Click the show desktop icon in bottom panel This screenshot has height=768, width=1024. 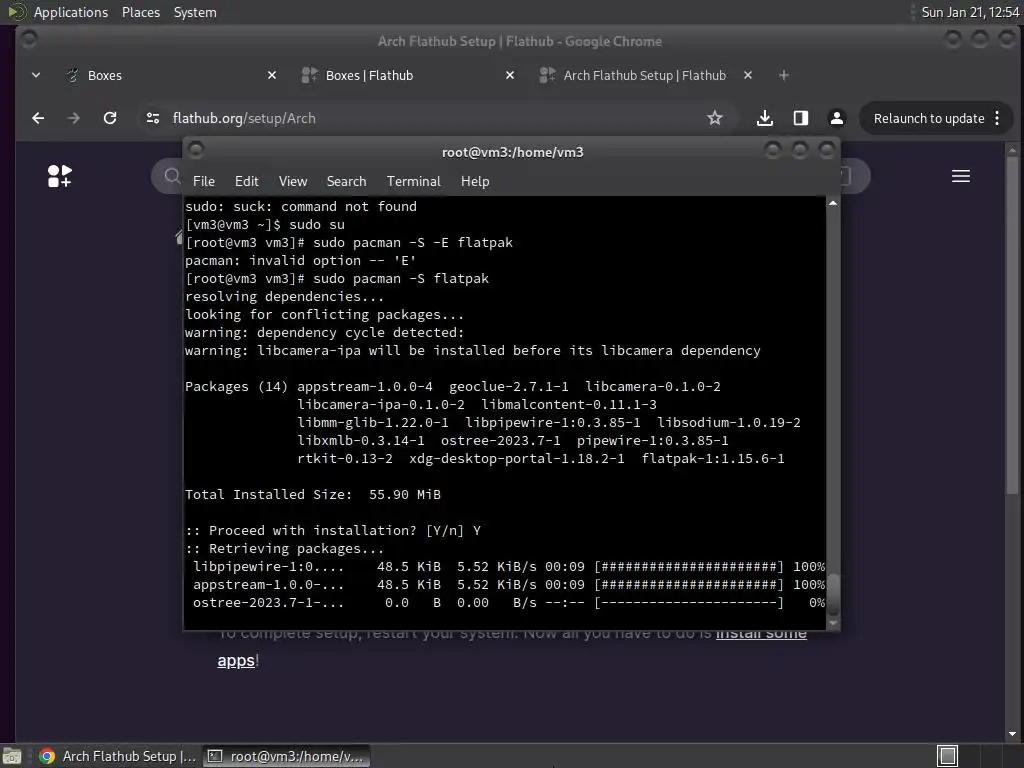pos(12,756)
